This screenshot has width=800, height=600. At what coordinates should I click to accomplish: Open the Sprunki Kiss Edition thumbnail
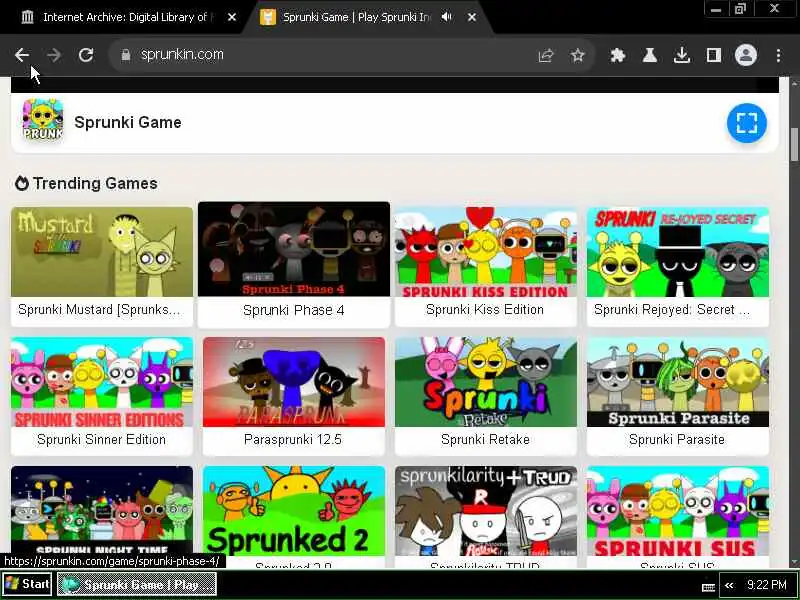[486, 252]
